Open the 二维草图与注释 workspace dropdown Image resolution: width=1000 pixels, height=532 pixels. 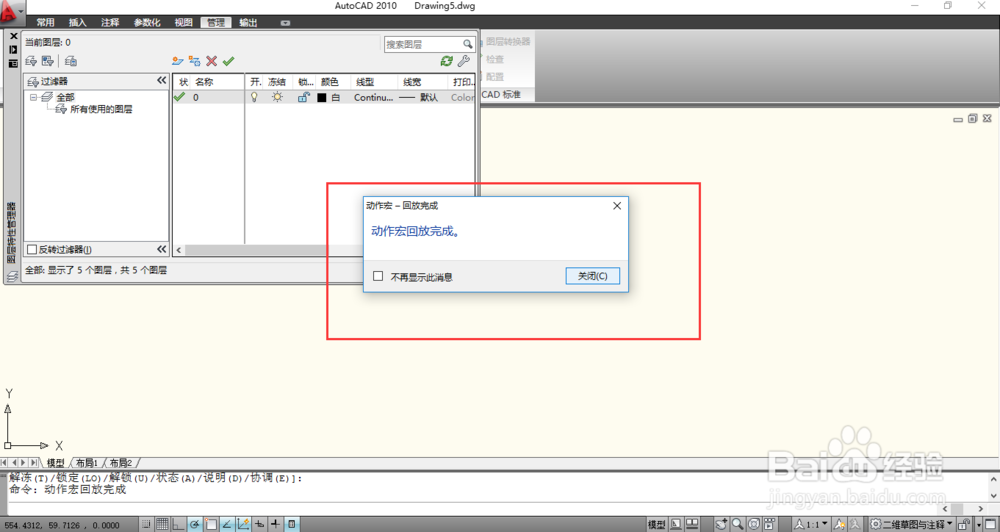[912, 524]
